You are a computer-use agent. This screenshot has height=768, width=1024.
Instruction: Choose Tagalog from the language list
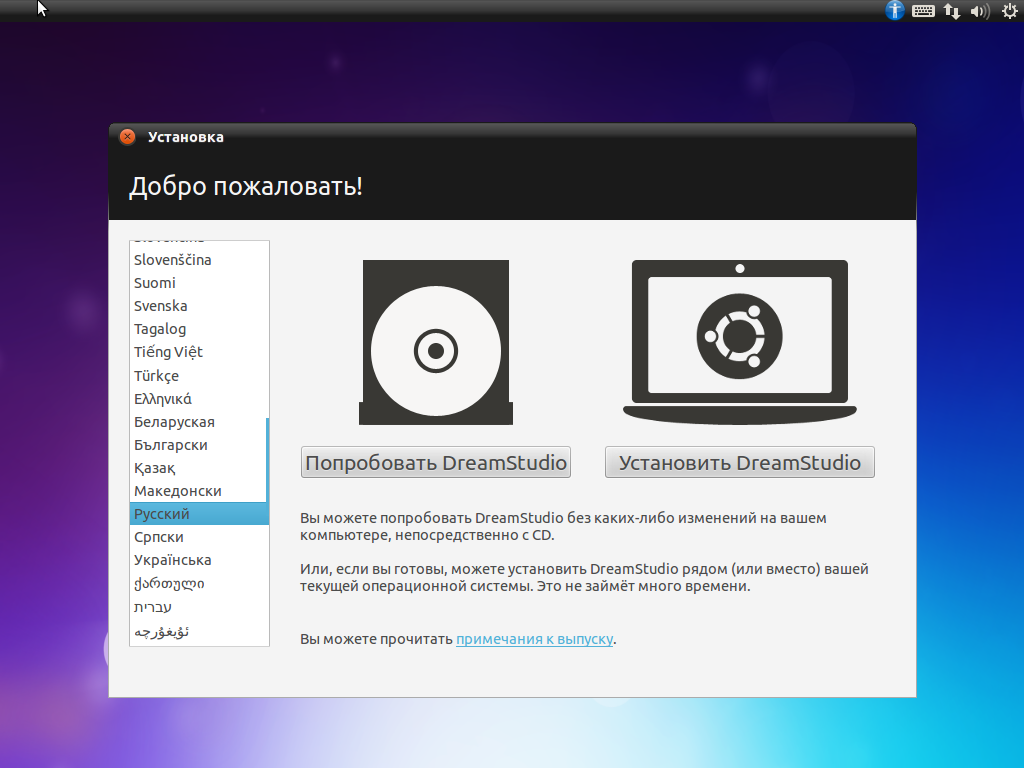(x=199, y=329)
